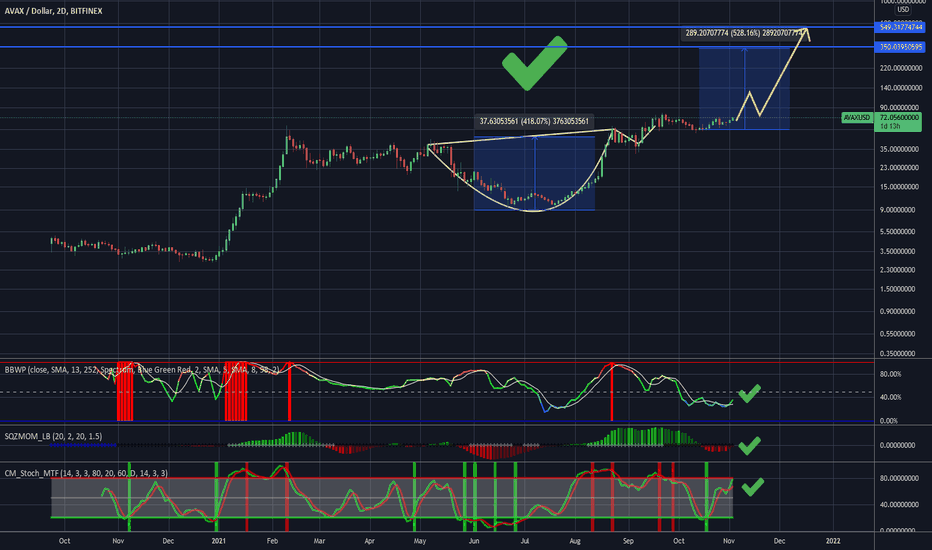Screen dimensions: 932x550
Task: Click the 0.00% value on BBWP axis
Action: pos(890,421)
